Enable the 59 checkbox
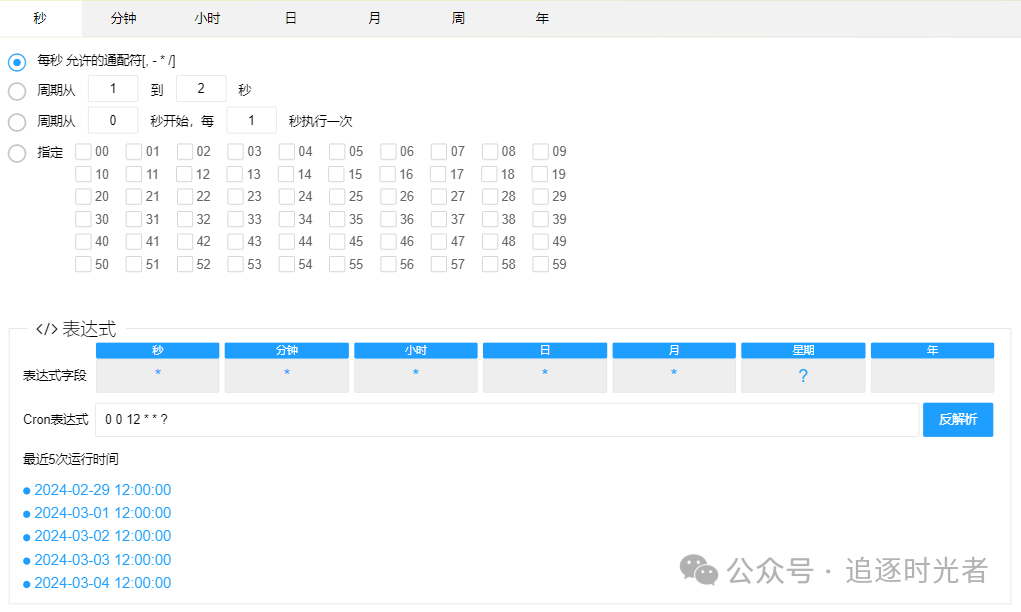 540,263
